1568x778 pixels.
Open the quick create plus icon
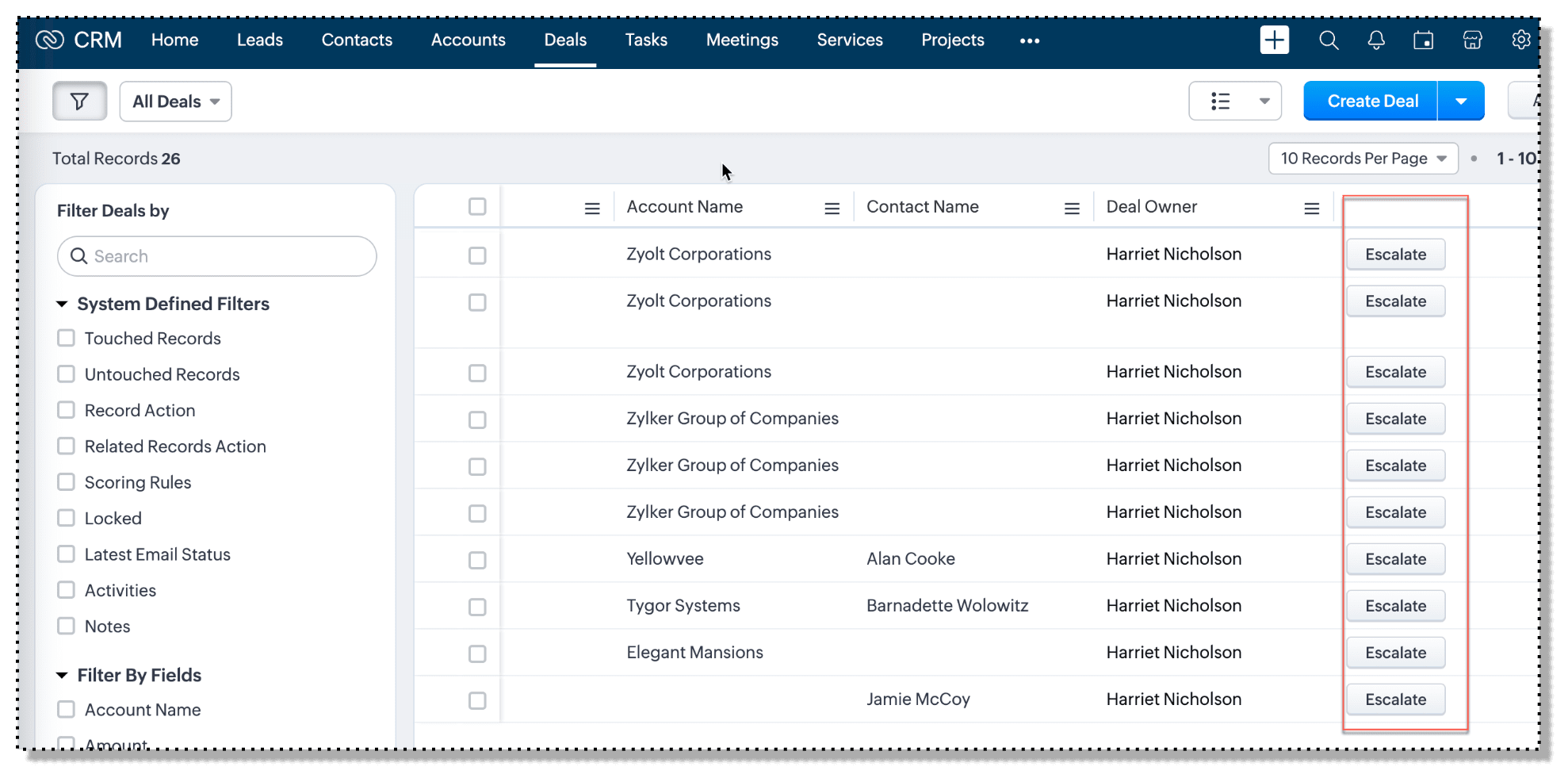pos(1274,40)
